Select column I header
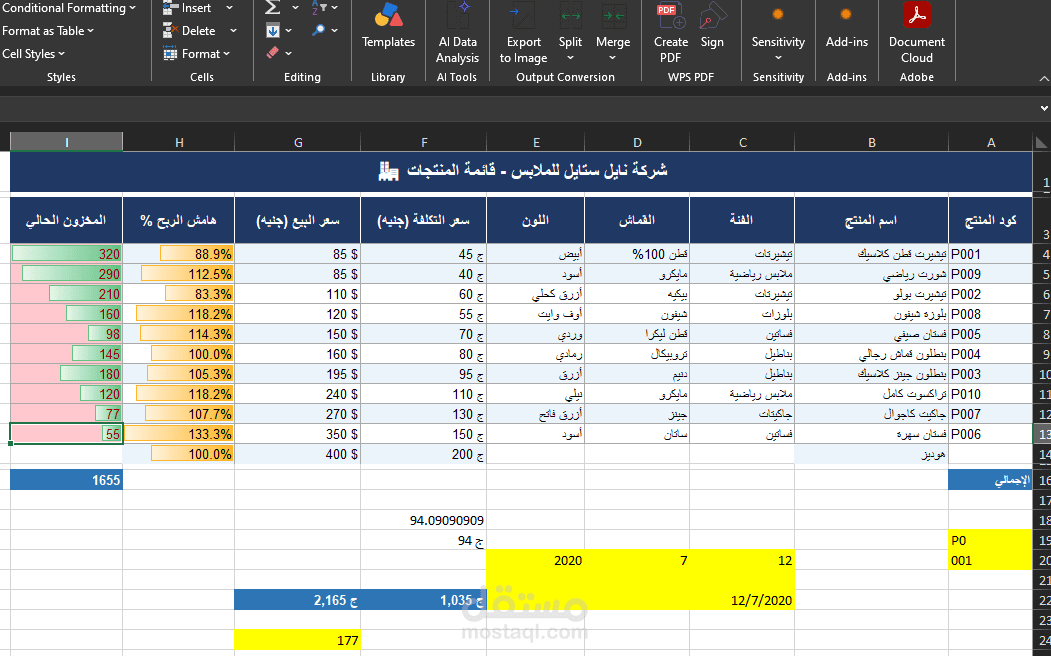Viewport: 1051px width, 656px height. (x=66, y=142)
